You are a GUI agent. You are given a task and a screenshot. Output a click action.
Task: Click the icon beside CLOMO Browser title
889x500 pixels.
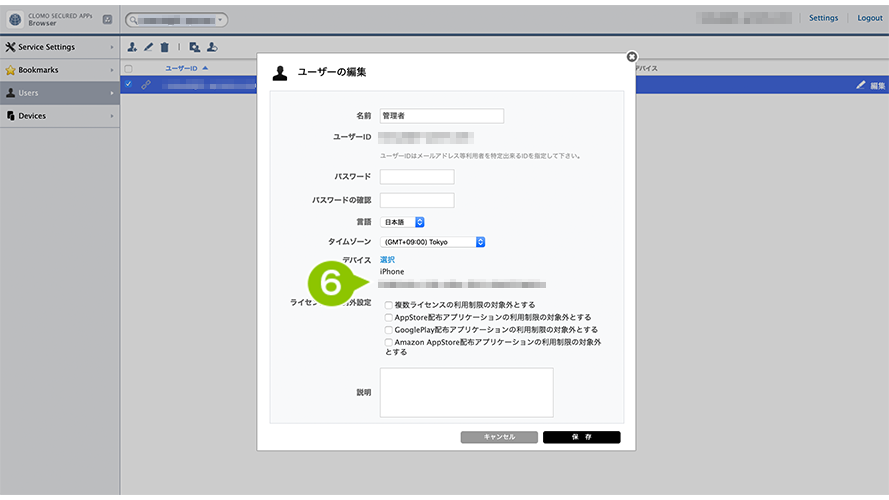click(107, 19)
